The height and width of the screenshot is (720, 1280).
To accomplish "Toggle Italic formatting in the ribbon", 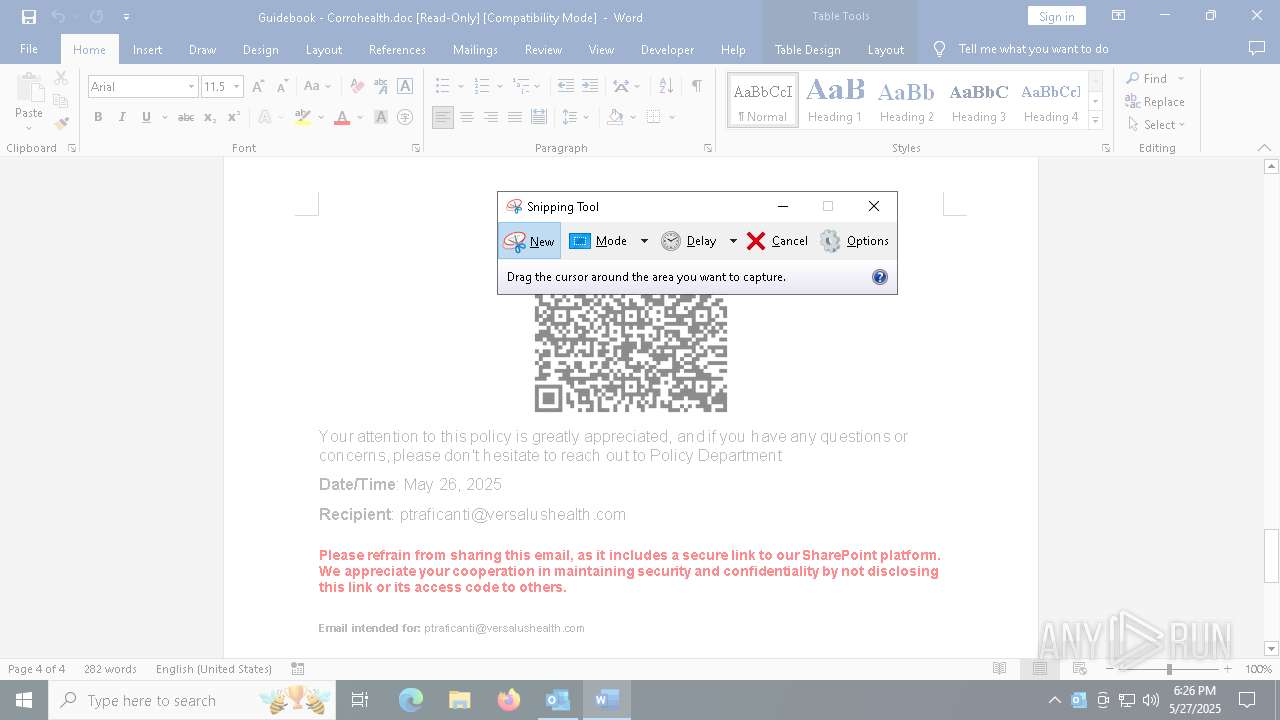I will coord(122,117).
